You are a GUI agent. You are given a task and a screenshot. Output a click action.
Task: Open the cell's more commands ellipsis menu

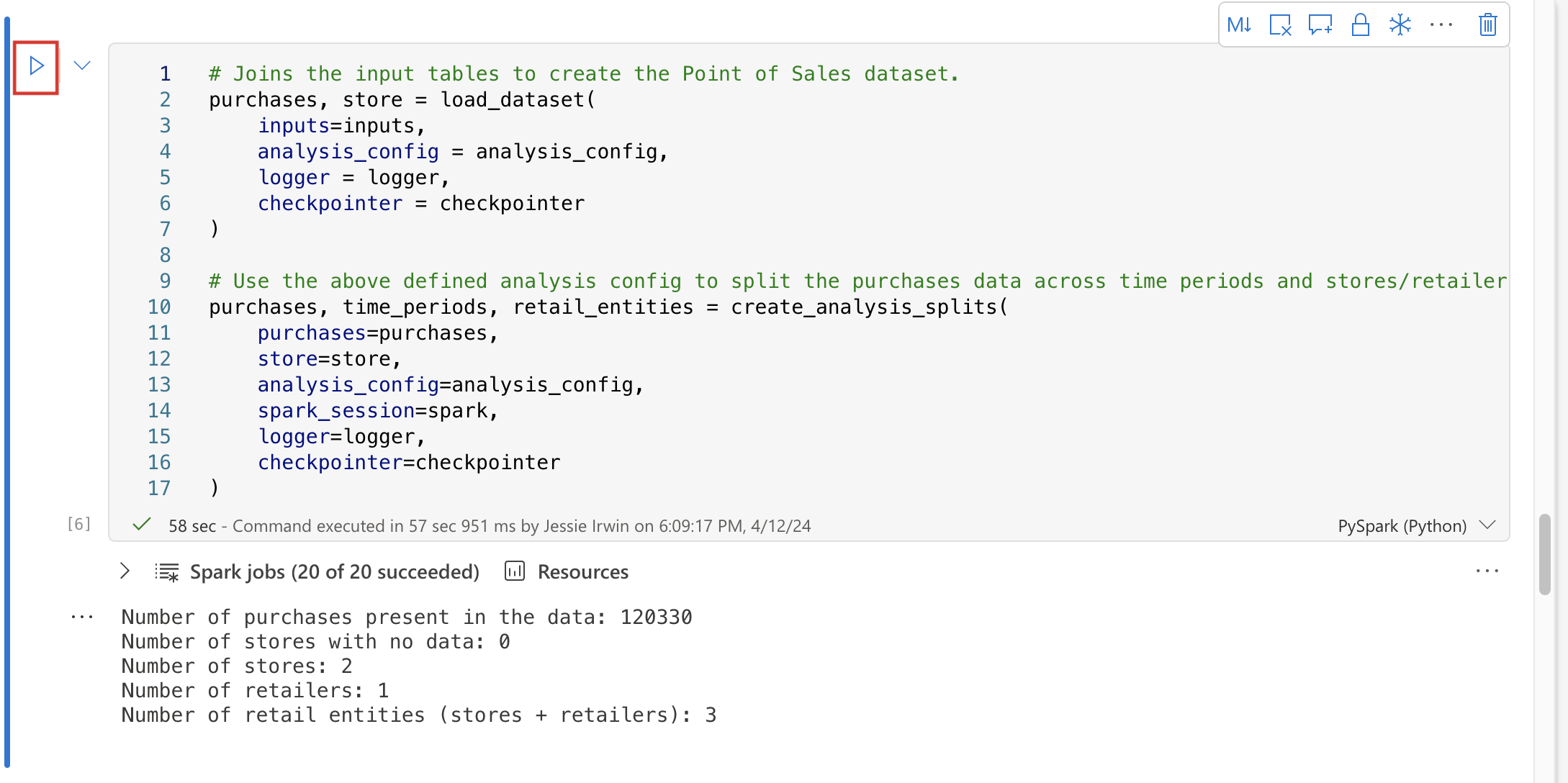coord(1441,25)
